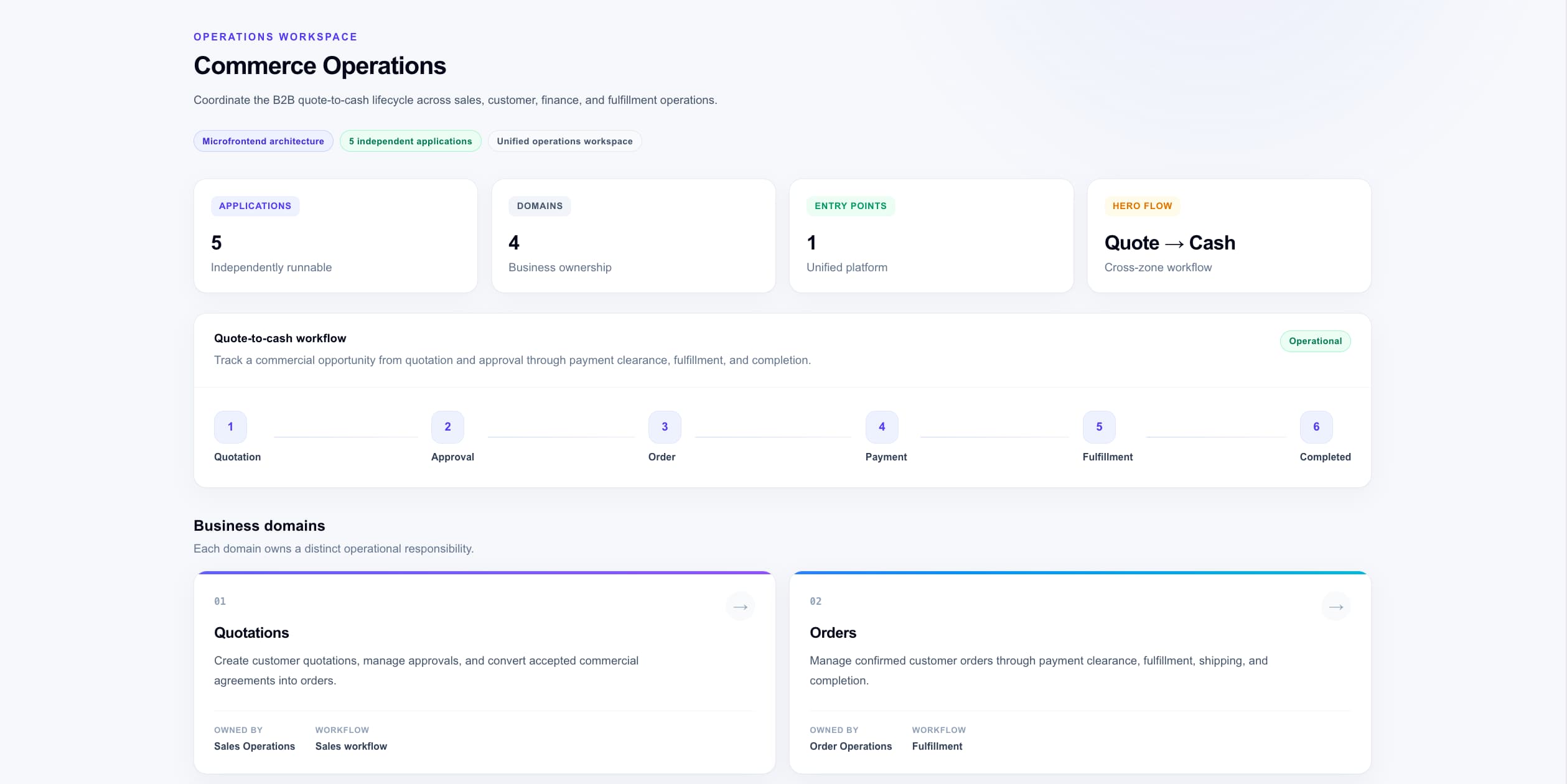Select workflow step 5 Fulfillment badge
The width and height of the screenshot is (1567, 784).
(1099, 427)
